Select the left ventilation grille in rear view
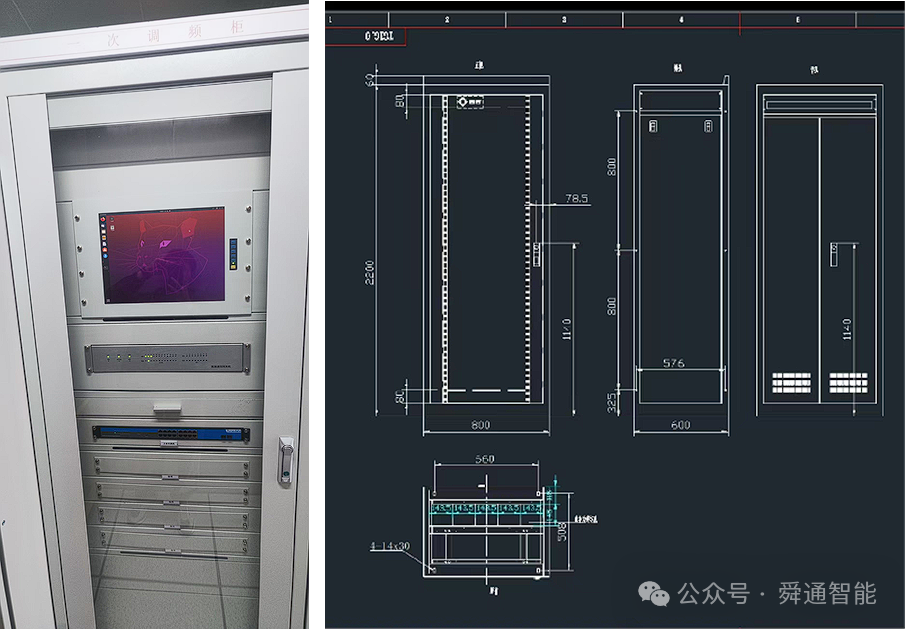Image resolution: width=905 pixels, height=629 pixels. 791,383
